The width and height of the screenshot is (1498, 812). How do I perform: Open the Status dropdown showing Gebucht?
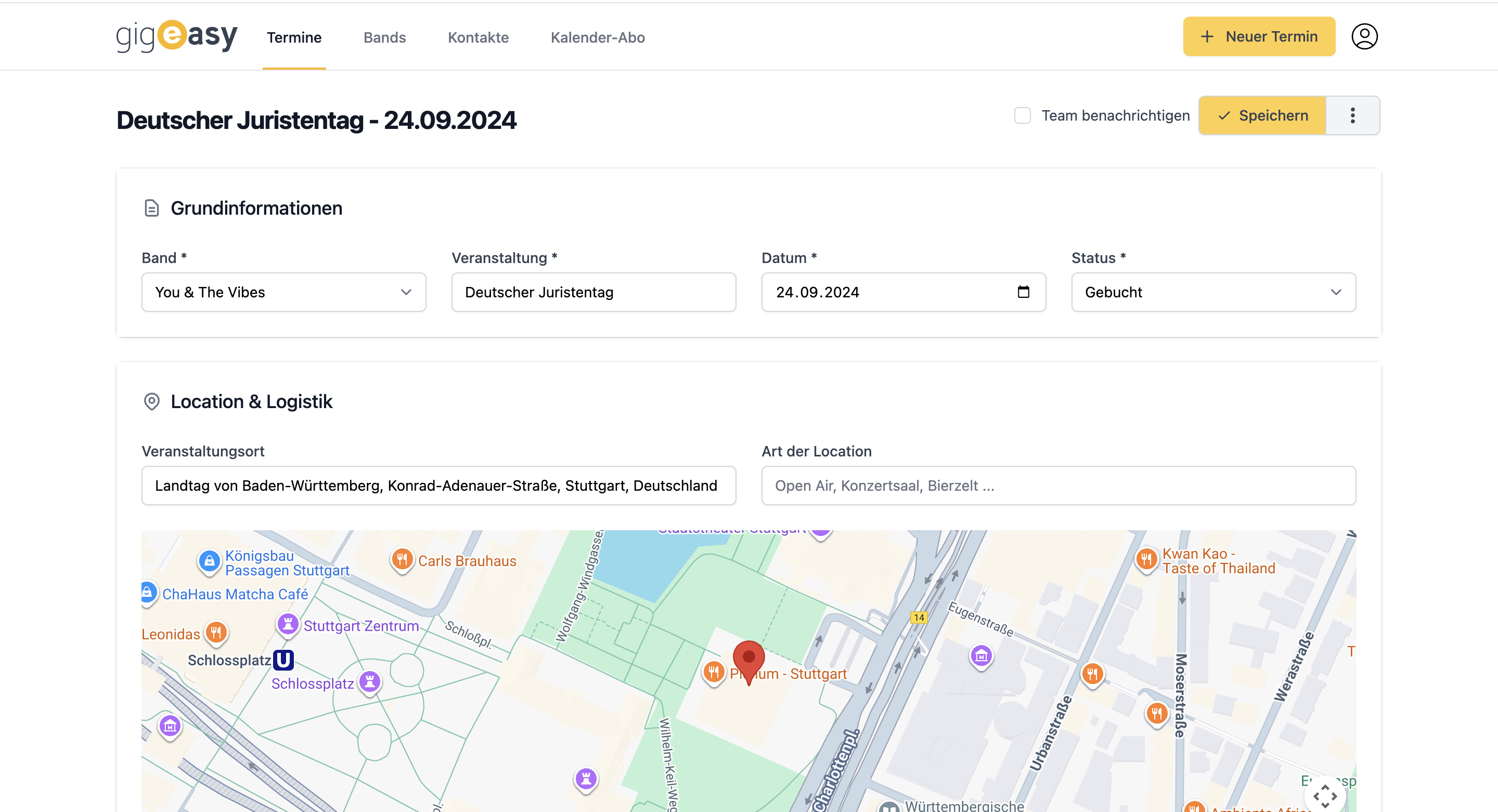coord(1213,292)
